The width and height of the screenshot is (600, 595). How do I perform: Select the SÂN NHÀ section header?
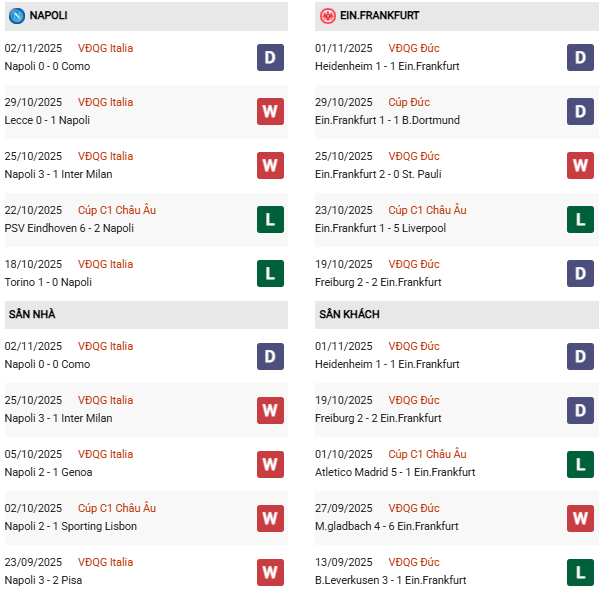32,314
